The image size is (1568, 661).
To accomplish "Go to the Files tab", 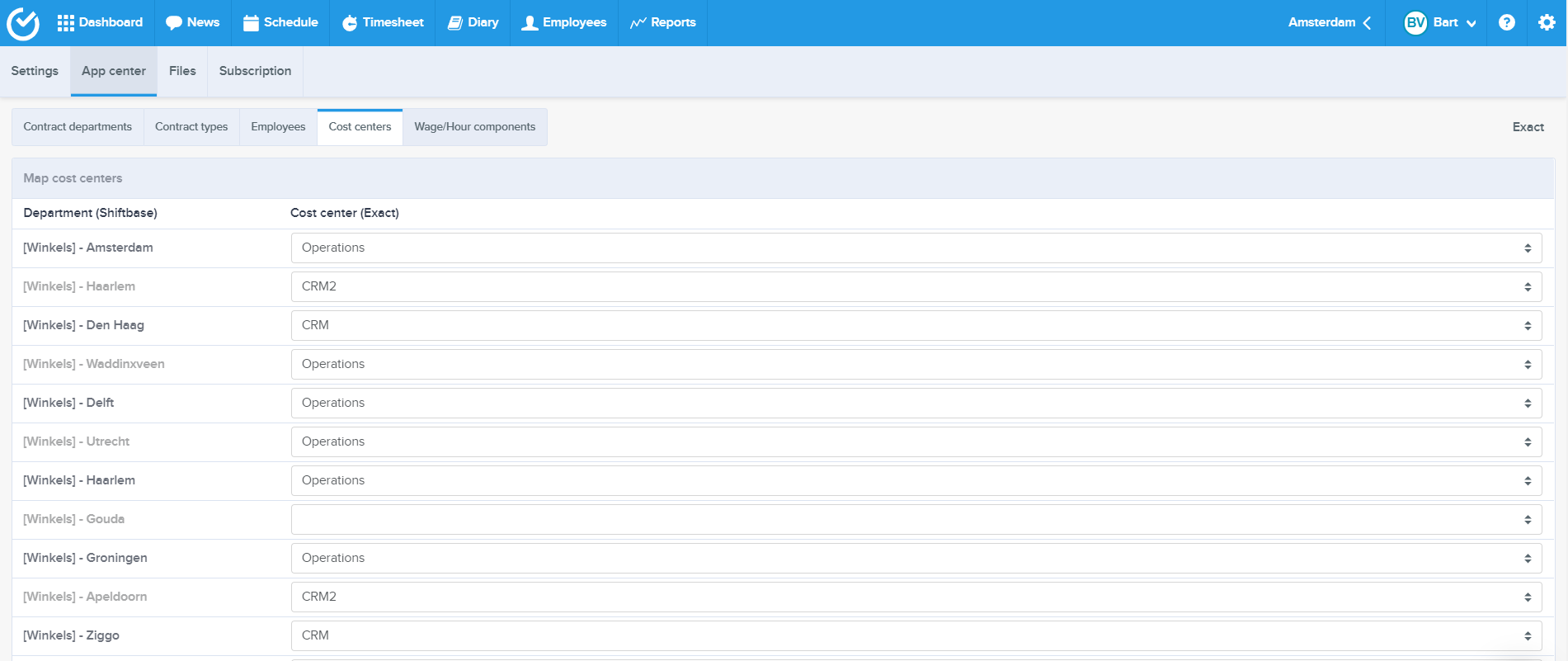I will (182, 71).
